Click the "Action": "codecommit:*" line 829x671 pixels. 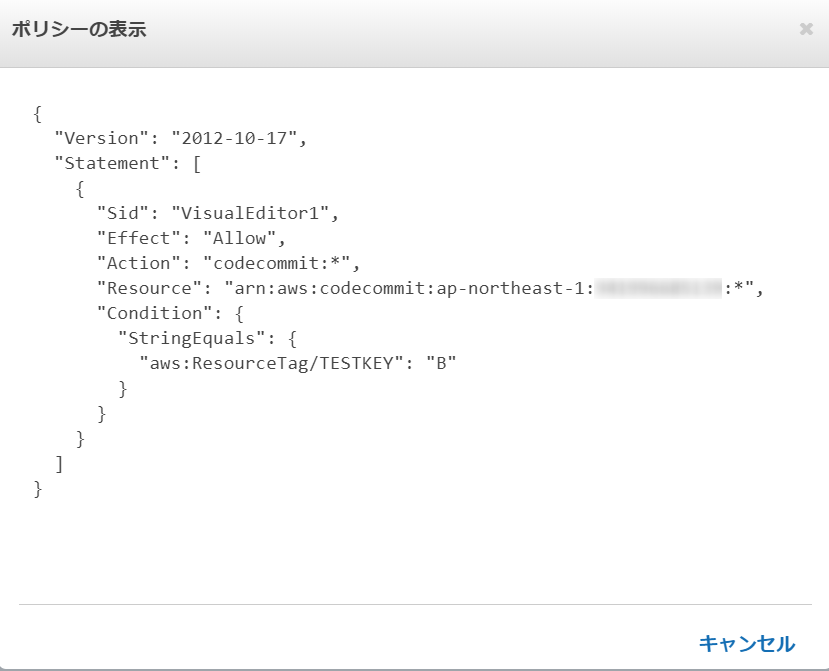[x=228, y=263]
